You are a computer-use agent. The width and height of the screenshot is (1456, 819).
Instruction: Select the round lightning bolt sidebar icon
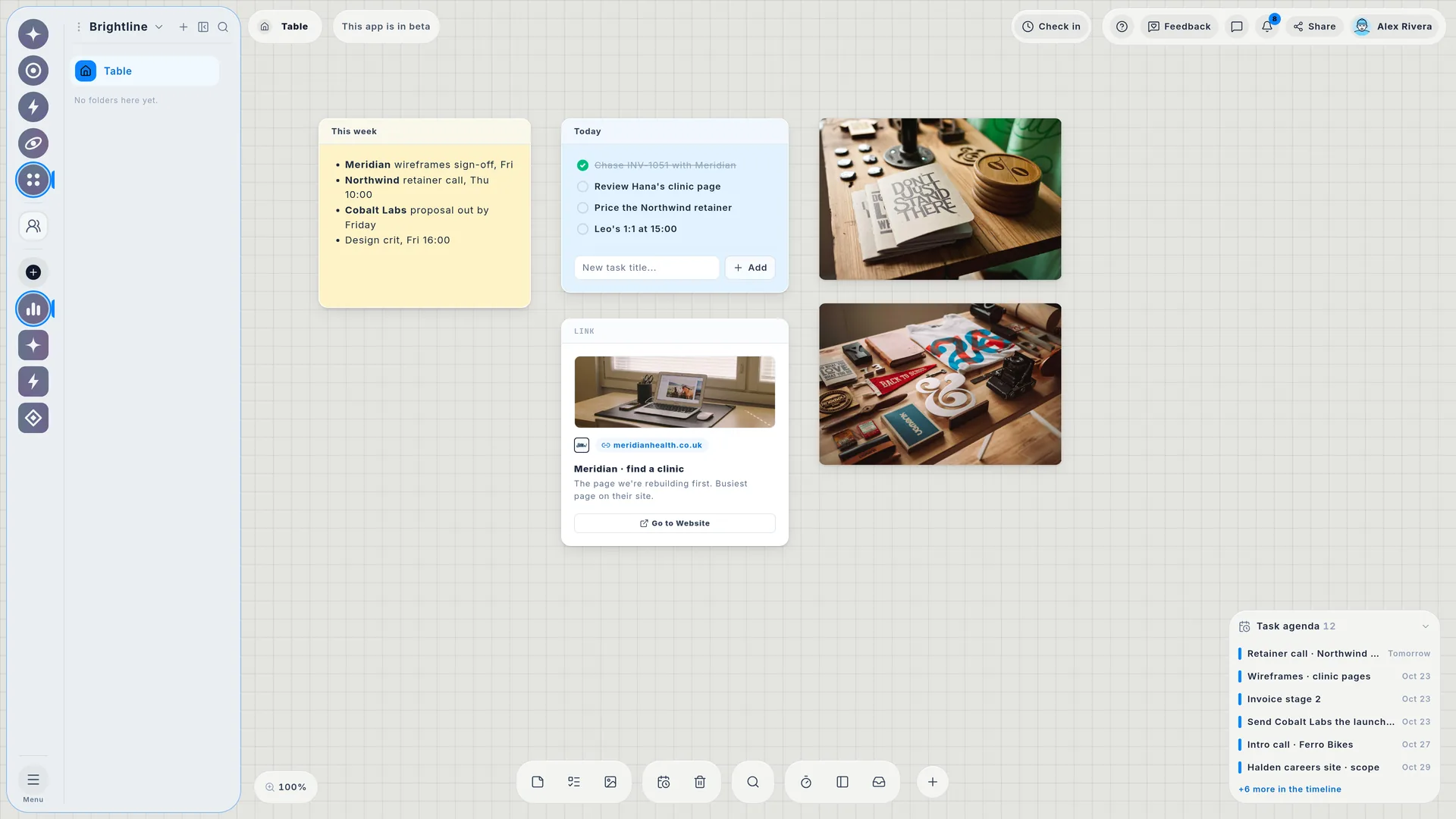(33, 107)
